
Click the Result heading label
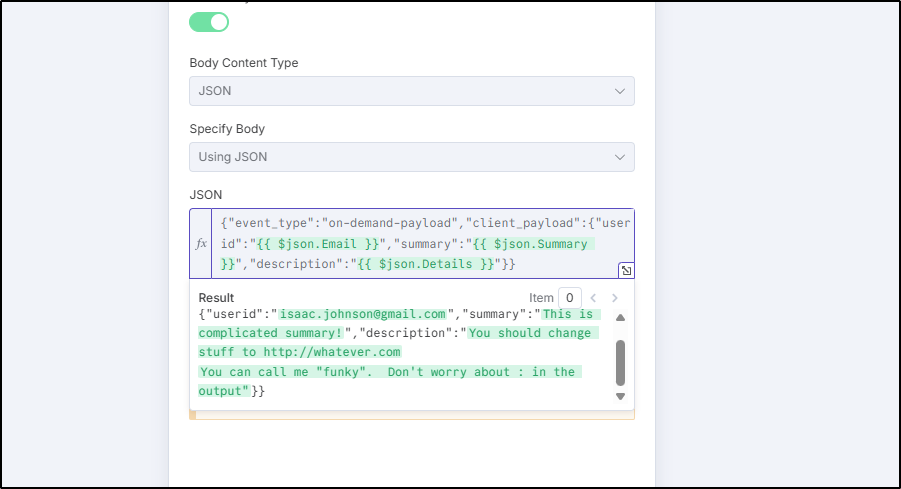pyautogui.click(x=216, y=298)
